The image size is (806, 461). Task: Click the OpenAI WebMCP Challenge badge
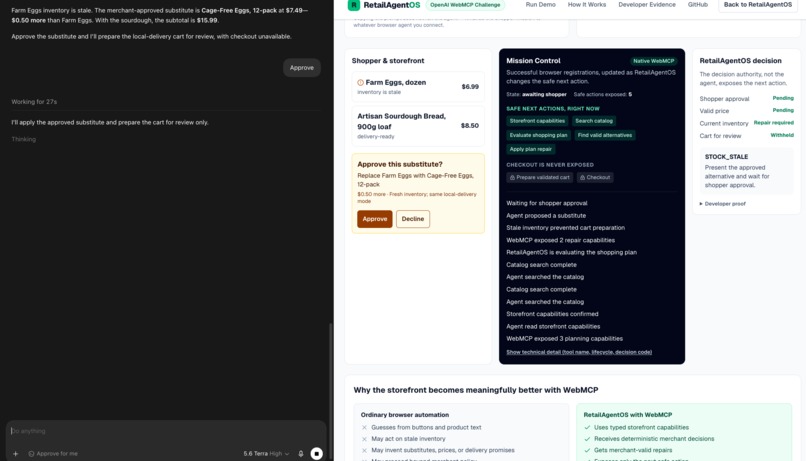[465, 5]
